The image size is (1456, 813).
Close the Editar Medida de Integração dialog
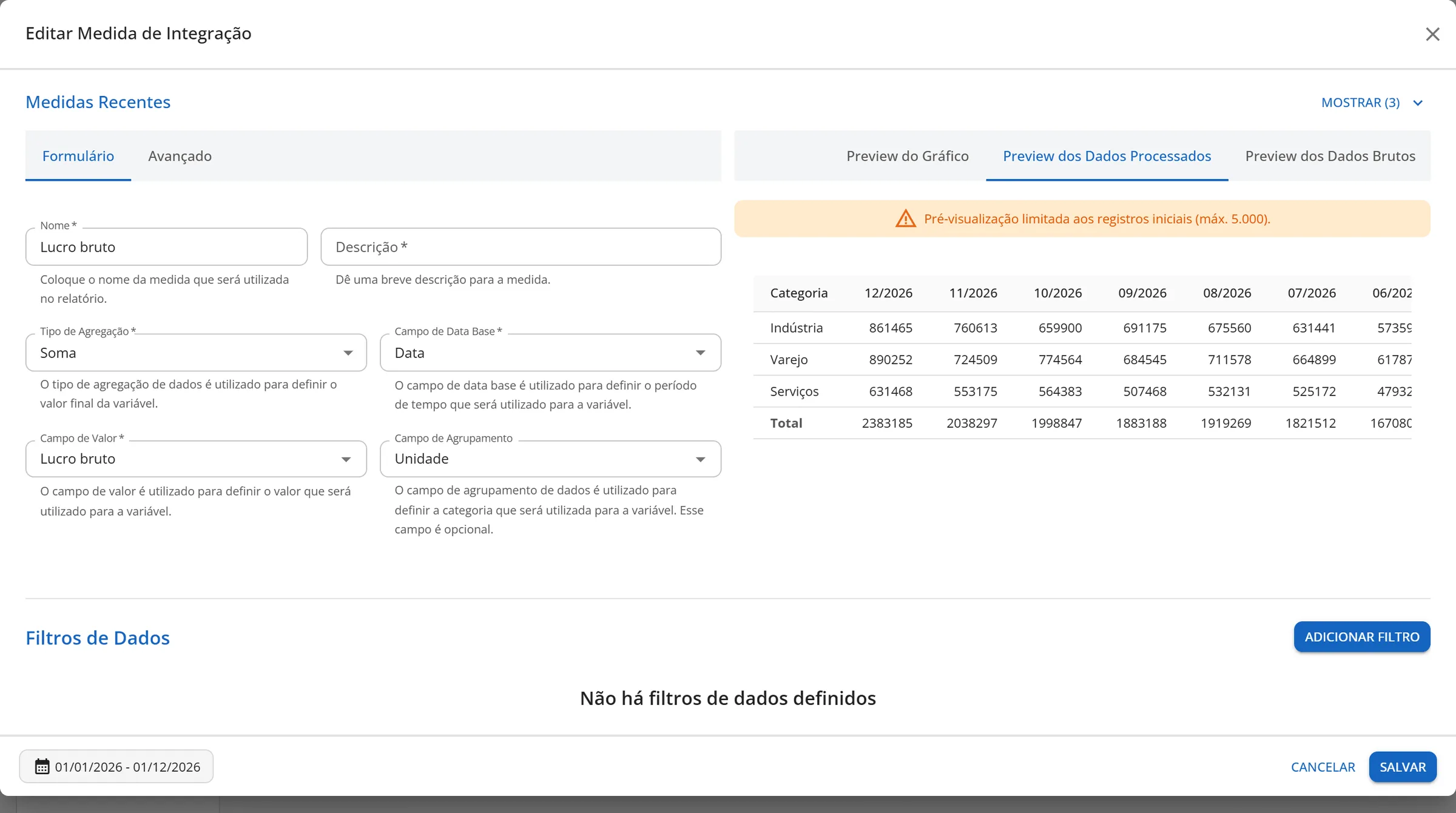click(1432, 34)
